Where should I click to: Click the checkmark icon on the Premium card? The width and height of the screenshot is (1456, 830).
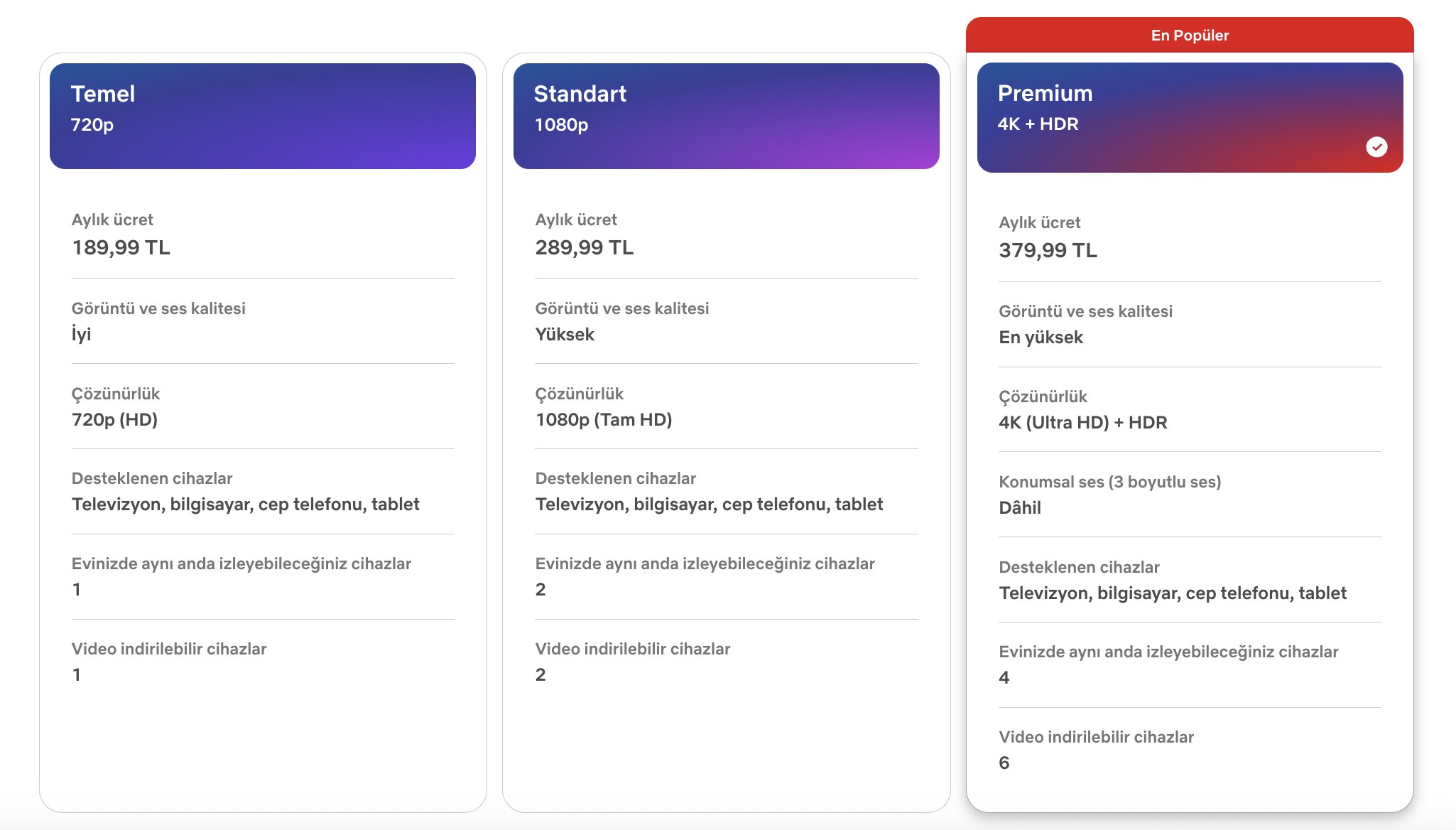pyautogui.click(x=1376, y=147)
